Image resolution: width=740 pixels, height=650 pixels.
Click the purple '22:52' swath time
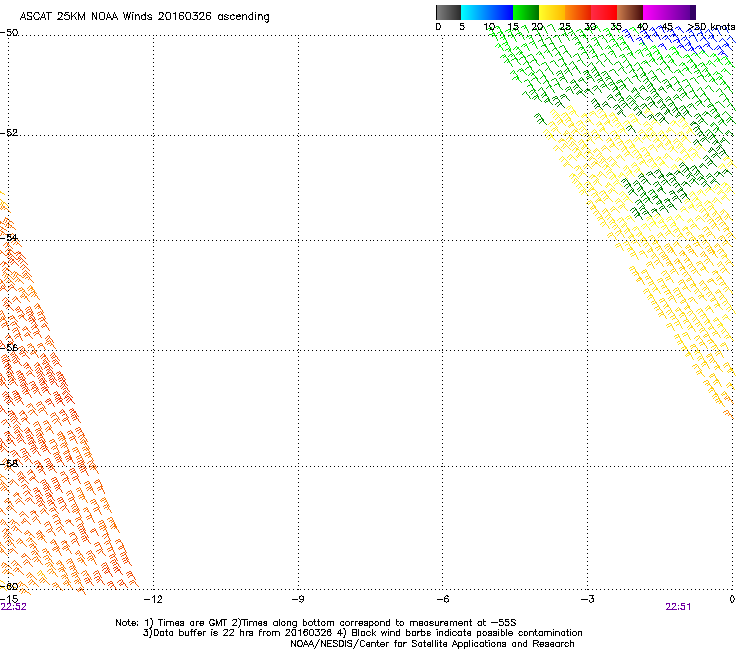(x=14, y=607)
